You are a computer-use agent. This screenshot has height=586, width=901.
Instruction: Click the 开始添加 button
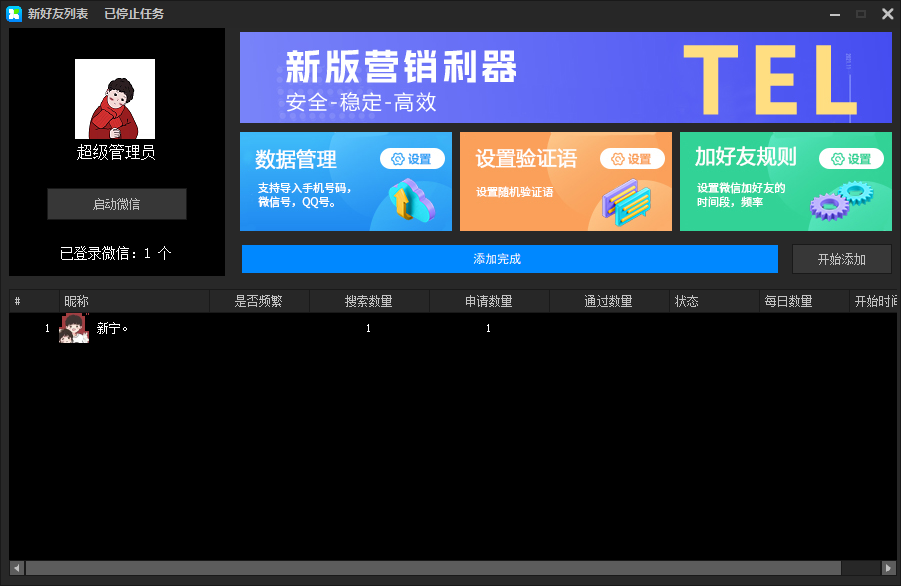click(x=842, y=258)
